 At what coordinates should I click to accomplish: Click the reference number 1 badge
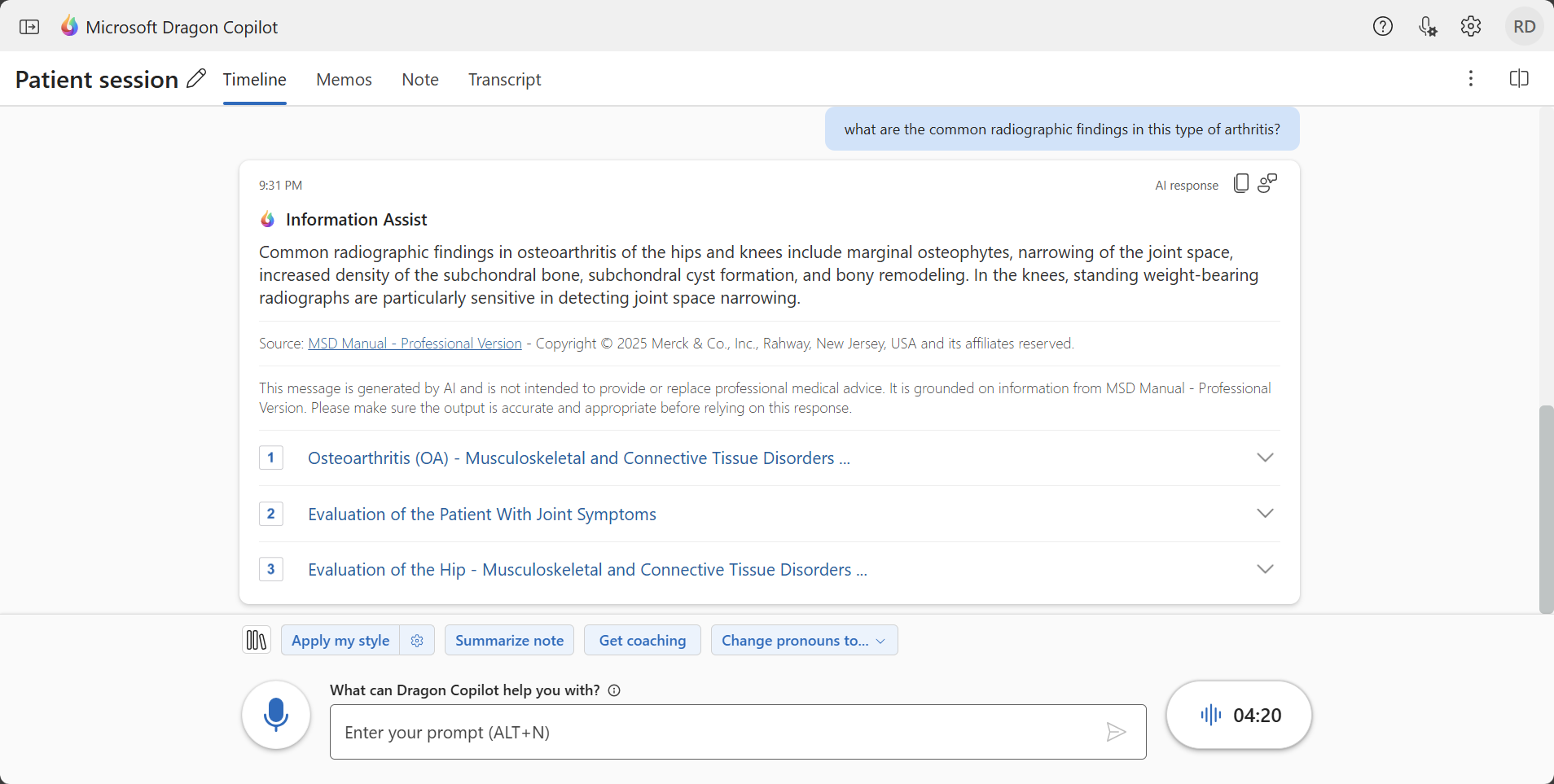pyautogui.click(x=271, y=458)
